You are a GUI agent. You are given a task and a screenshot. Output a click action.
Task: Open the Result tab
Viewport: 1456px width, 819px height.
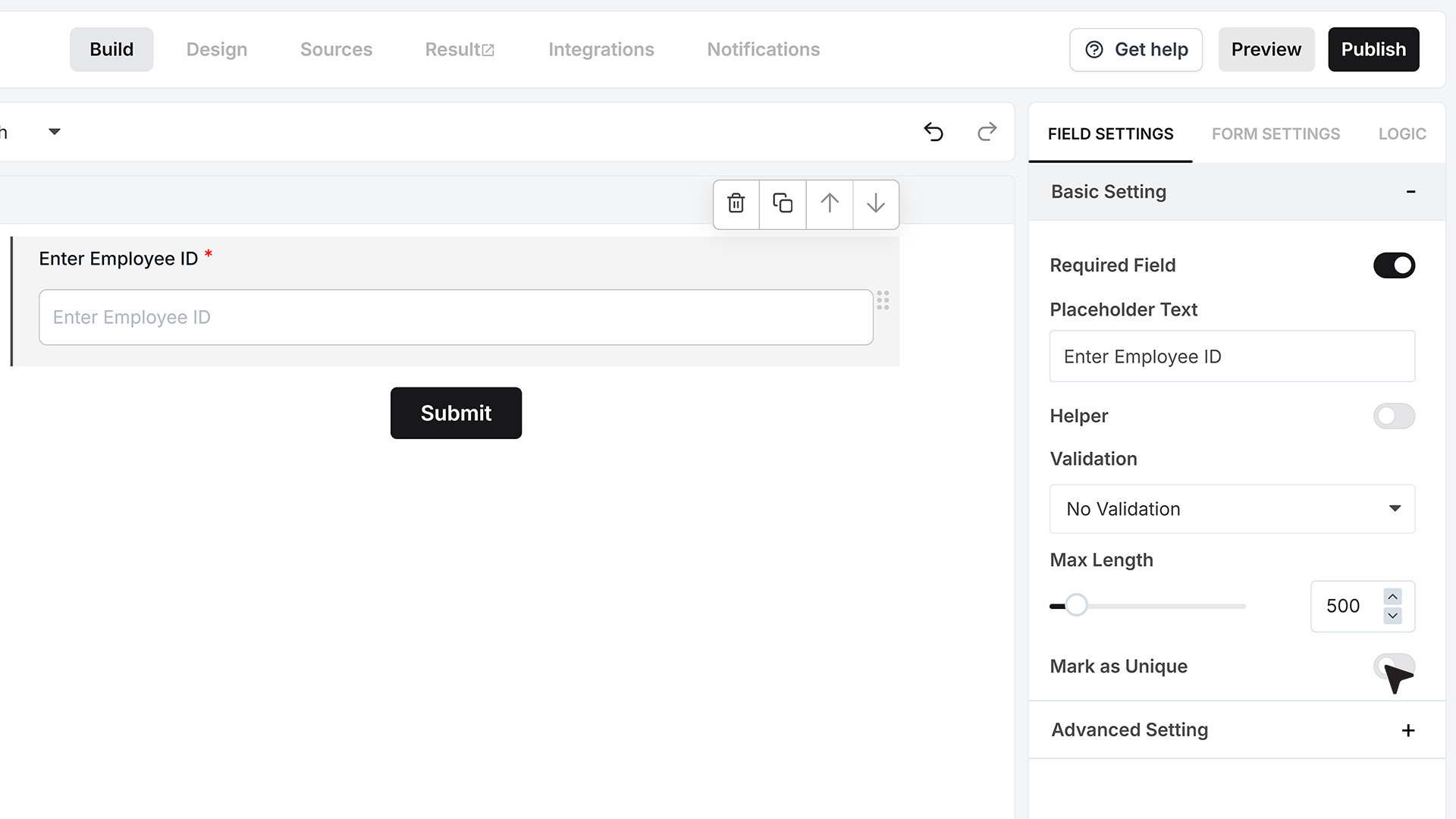tap(460, 49)
